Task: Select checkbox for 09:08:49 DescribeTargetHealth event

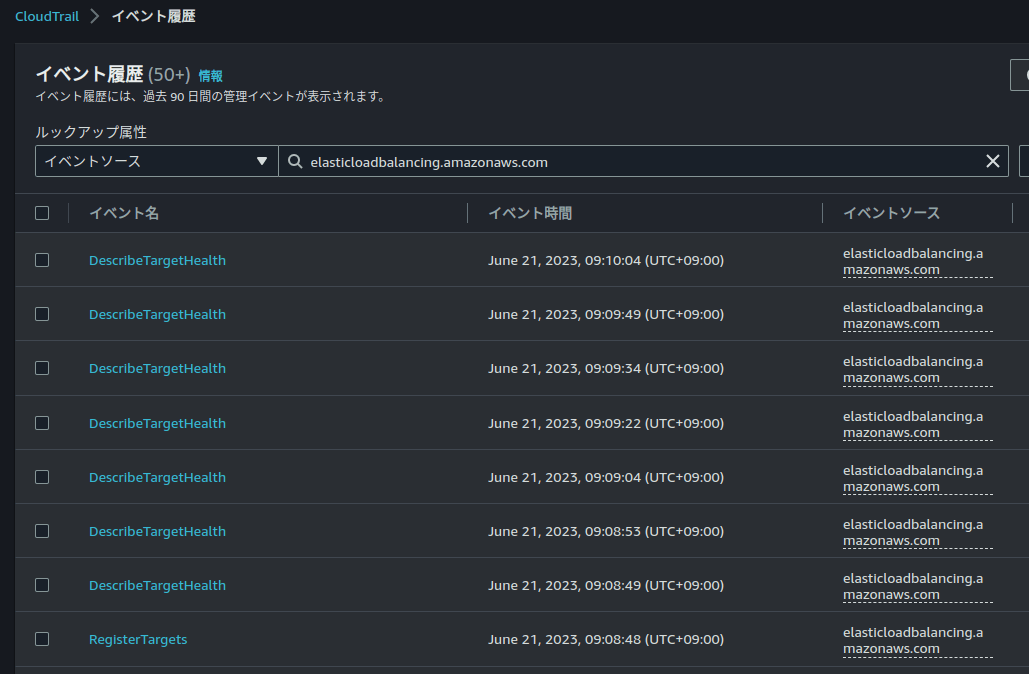Action: click(x=42, y=585)
